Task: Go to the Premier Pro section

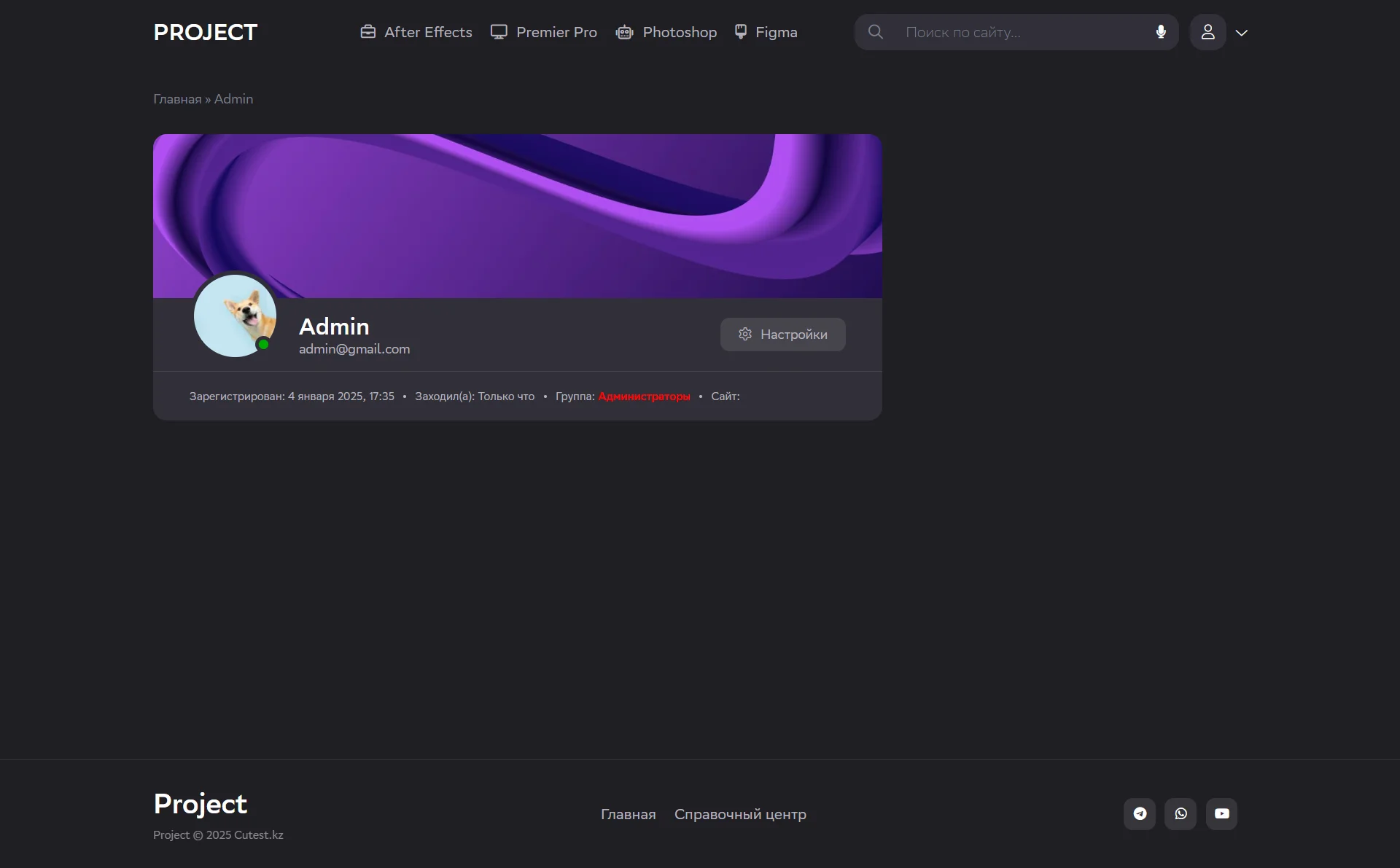Action: pos(556,32)
